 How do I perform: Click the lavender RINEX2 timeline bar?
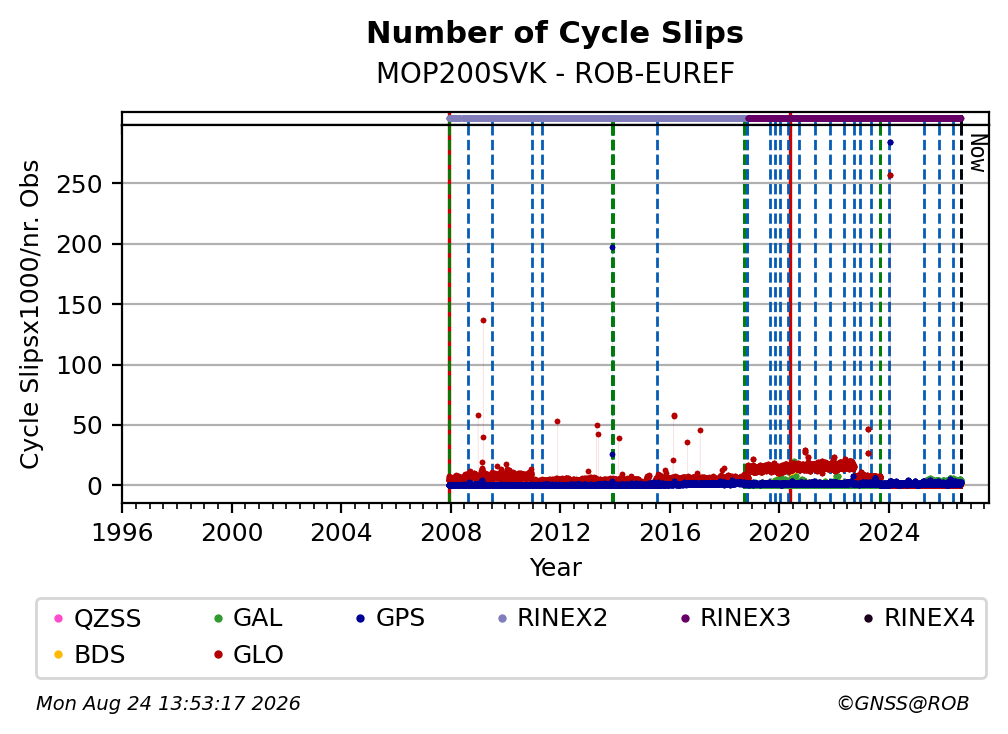pyautogui.click(x=597, y=118)
